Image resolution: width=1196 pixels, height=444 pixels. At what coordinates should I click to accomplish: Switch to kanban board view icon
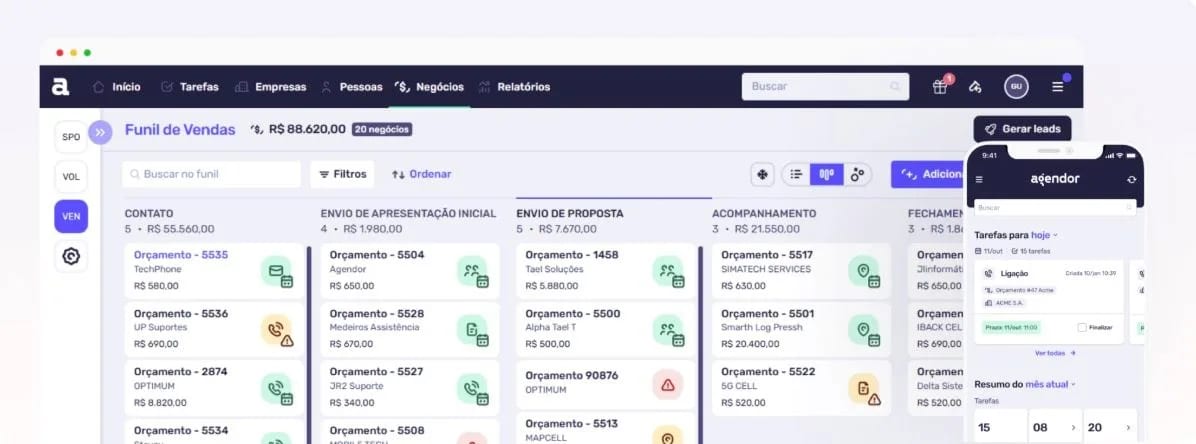827,175
